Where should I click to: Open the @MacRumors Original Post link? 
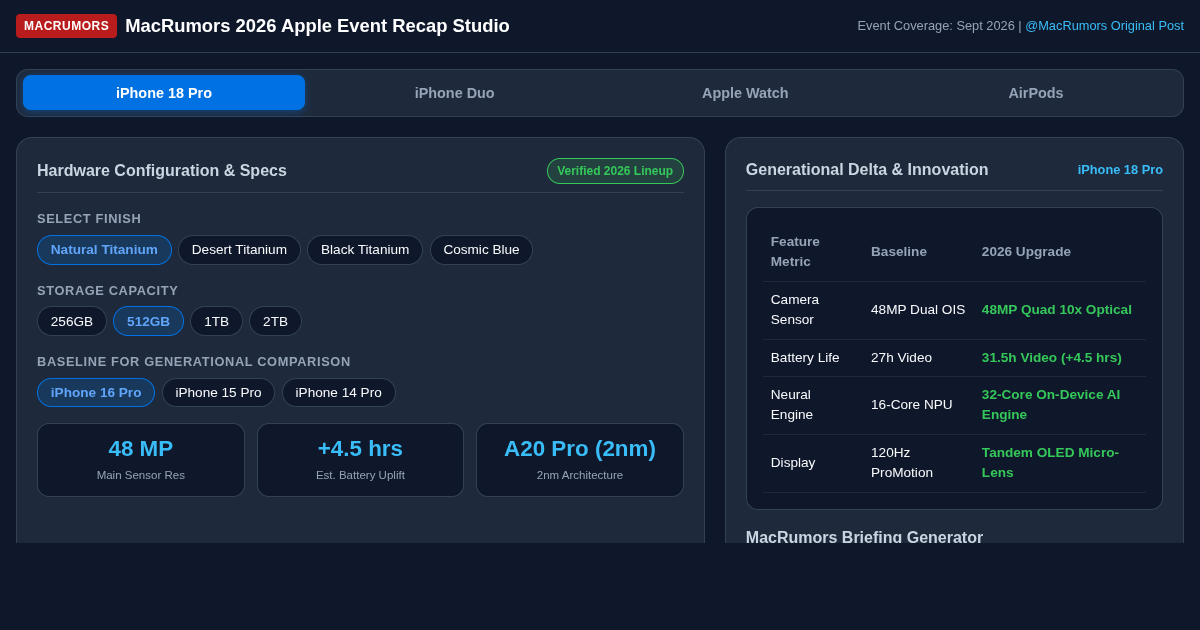coord(1104,26)
